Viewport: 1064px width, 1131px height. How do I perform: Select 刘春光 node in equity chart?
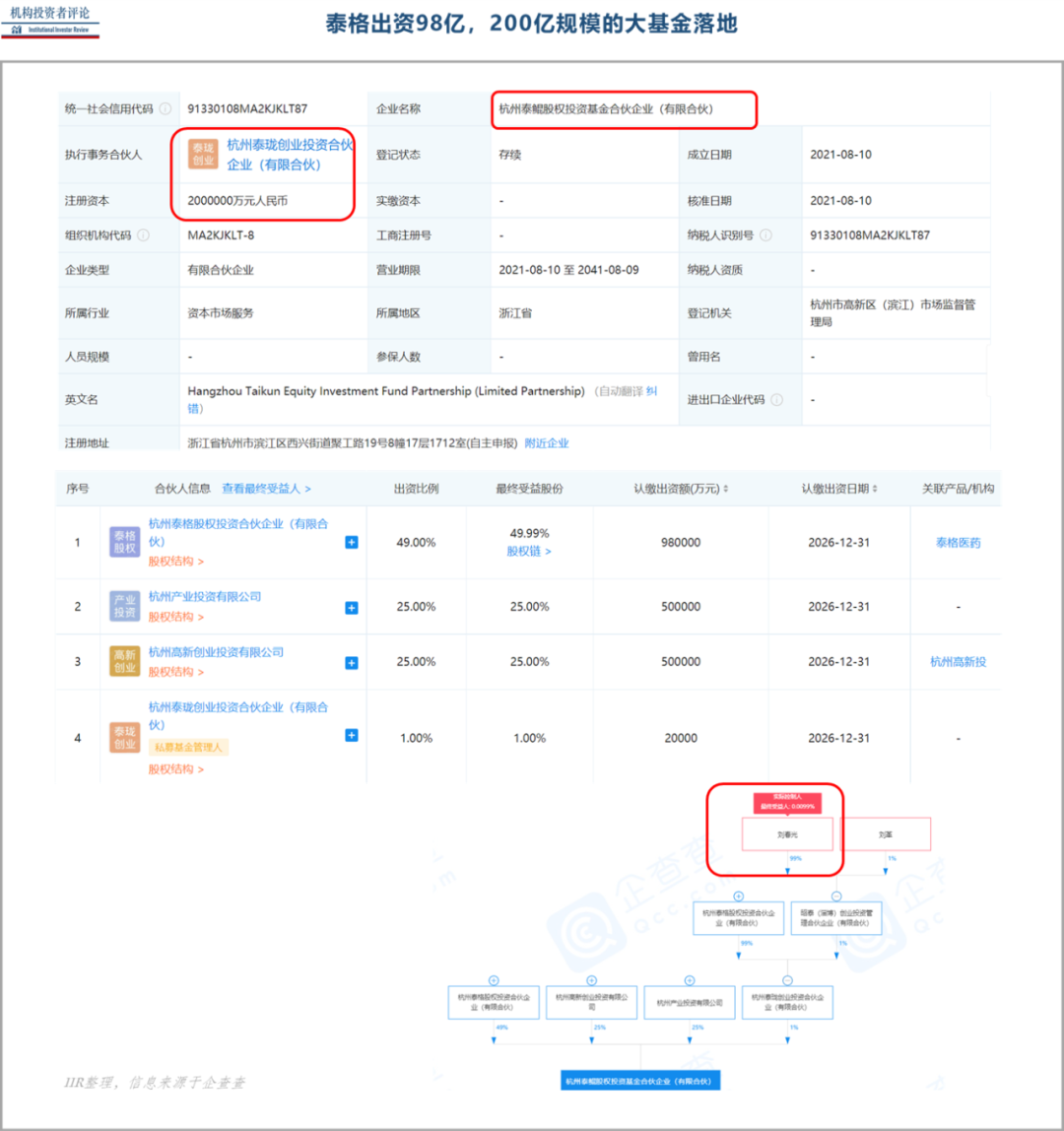(x=788, y=833)
